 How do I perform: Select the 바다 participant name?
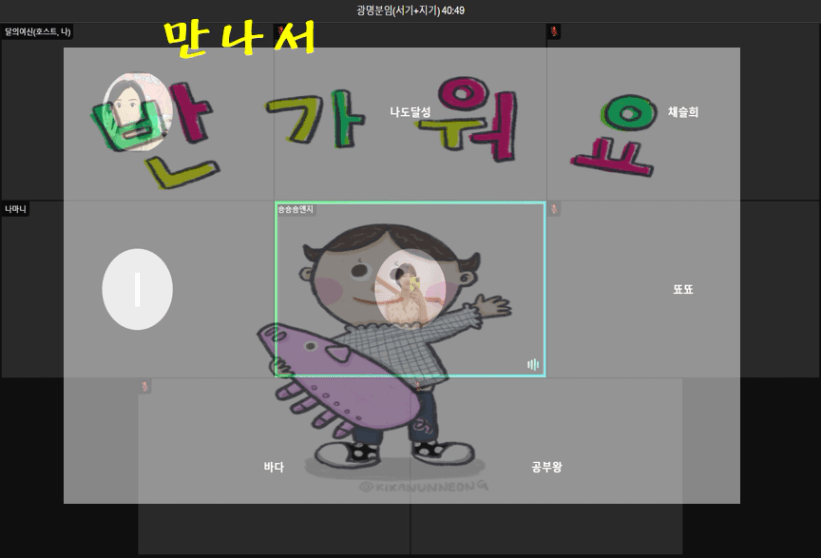[x=274, y=467]
